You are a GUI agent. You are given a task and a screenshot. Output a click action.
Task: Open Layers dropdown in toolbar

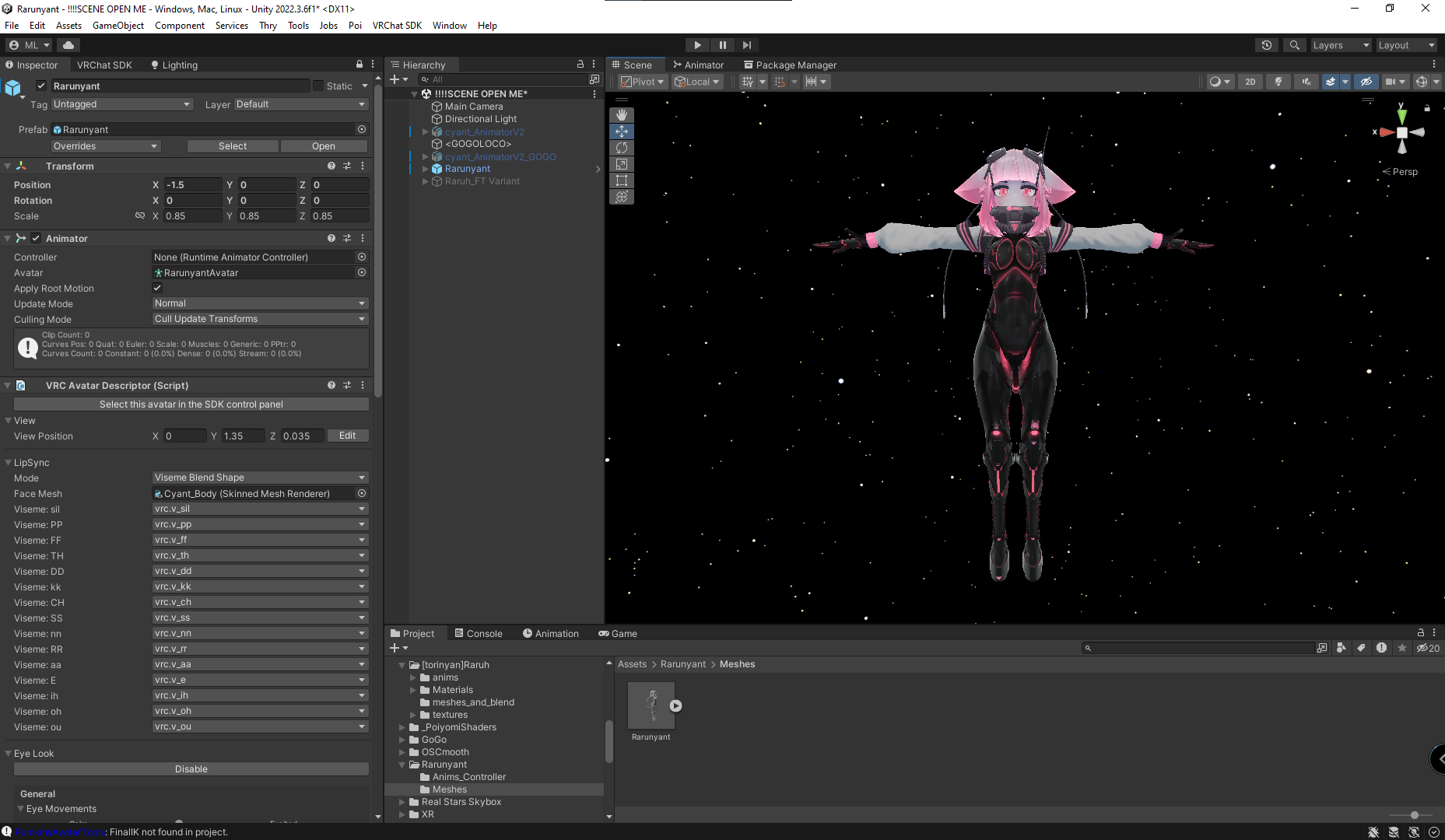(x=1341, y=45)
